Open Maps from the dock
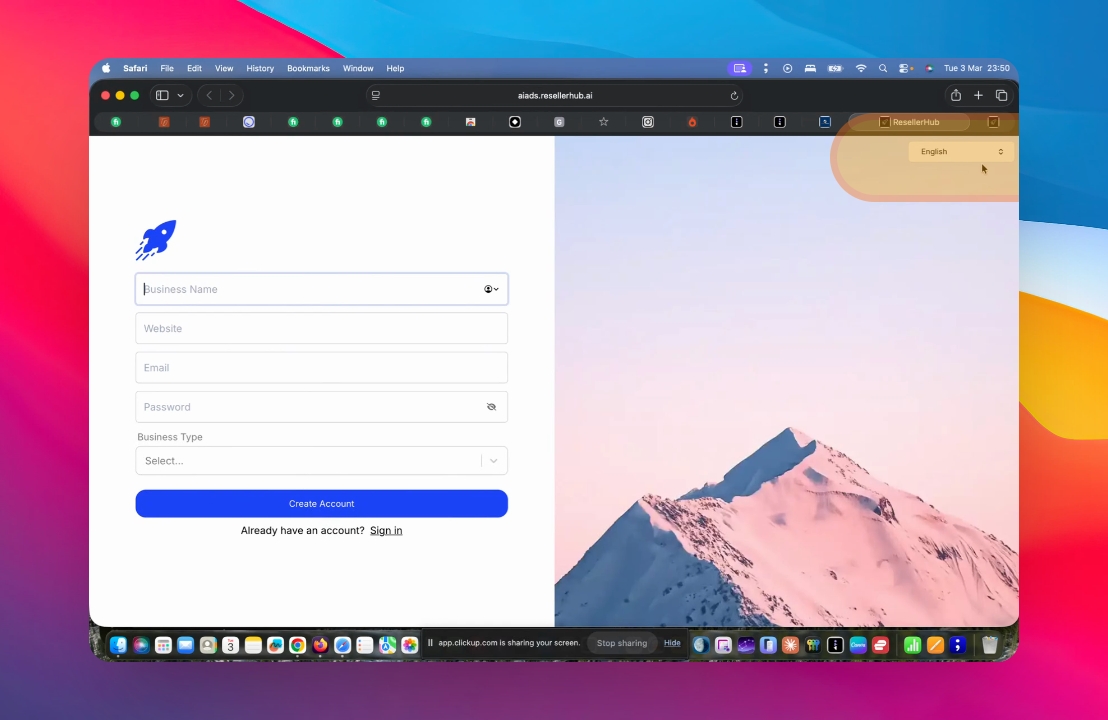 coord(387,645)
